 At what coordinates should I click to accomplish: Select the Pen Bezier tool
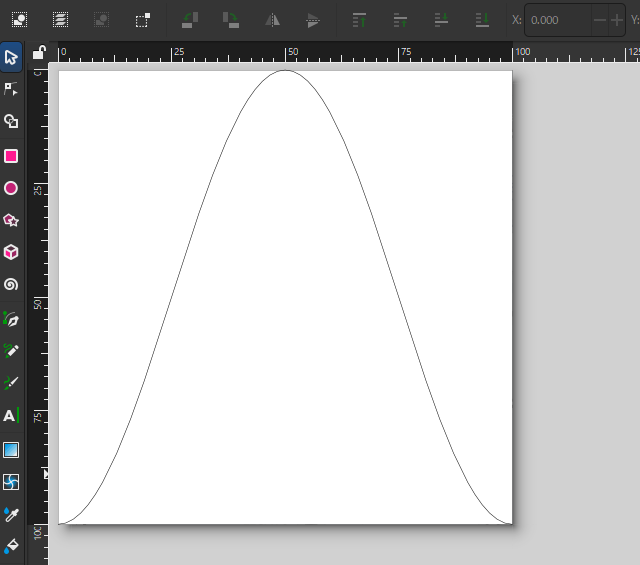coord(11,319)
